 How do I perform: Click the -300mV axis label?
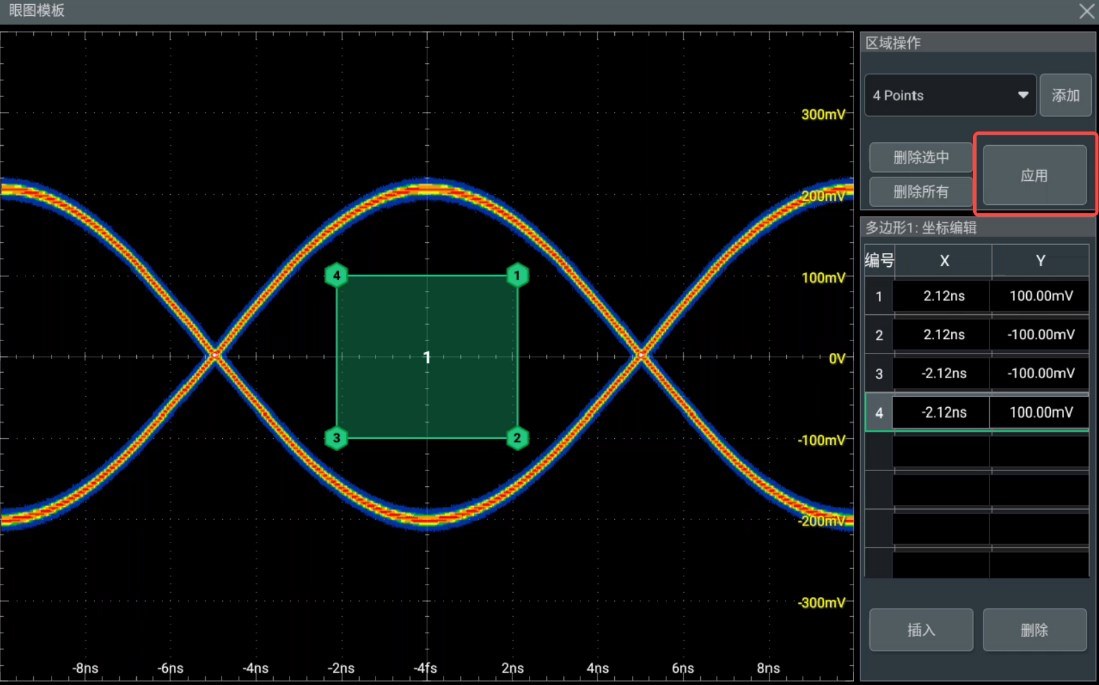click(x=821, y=602)
